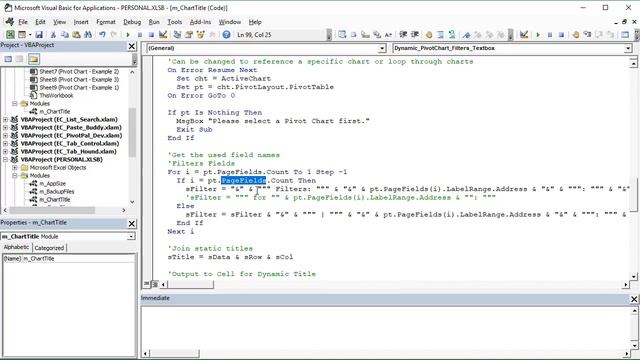Toggle Full Module View at code window bottom
The height and width of the screenshot is (360, 640).
[155, 284]
